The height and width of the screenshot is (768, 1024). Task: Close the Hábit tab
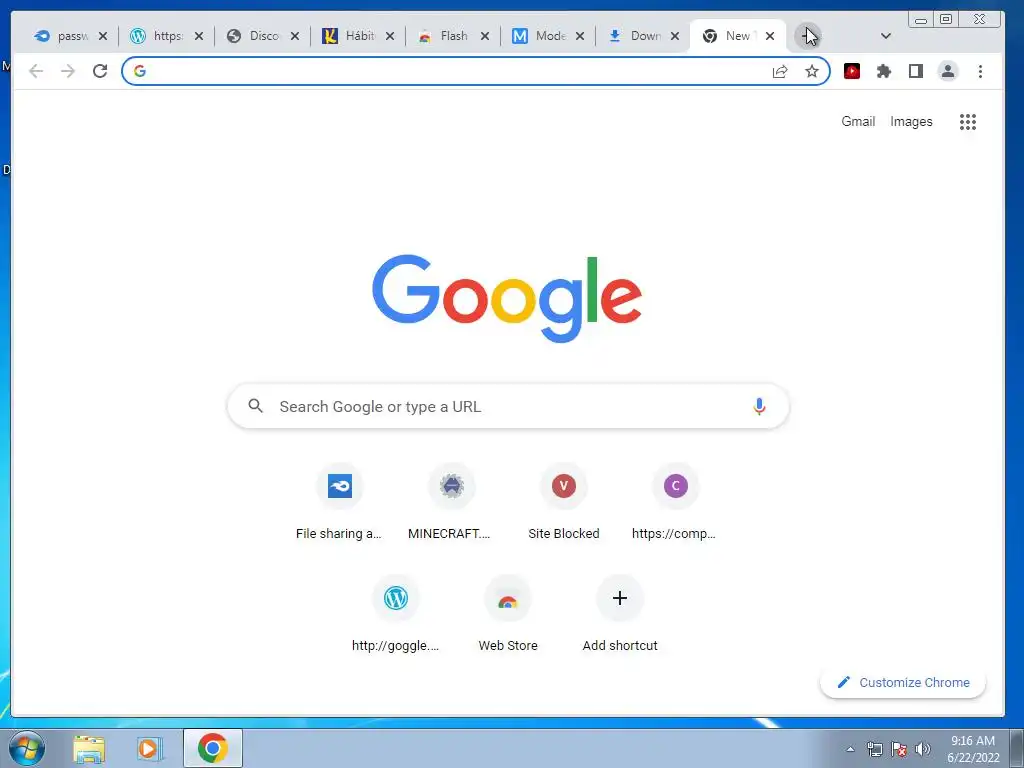(x=390, y=36)
